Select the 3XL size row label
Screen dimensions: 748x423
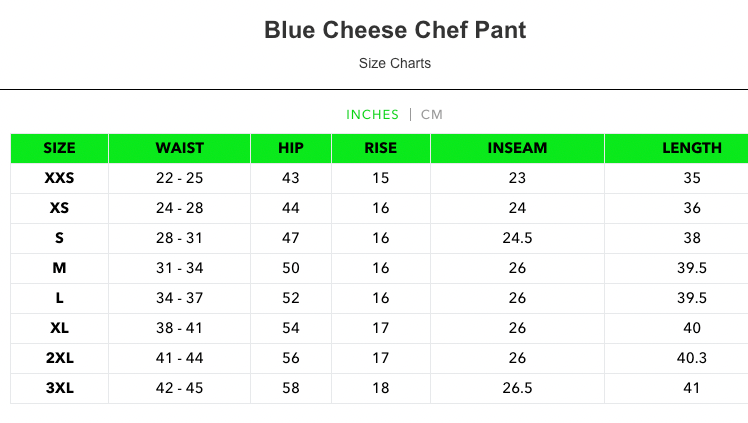coord(60,388)
